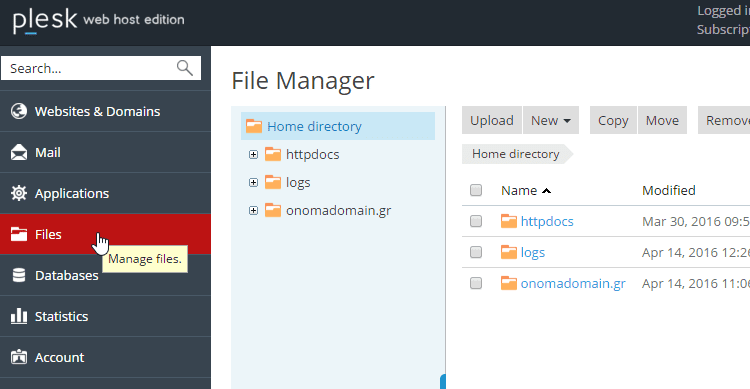The height and width of the screenshot is (389, 750).
Task: Check the onomadomain.gr row checkbox
Action: coord(475,283)
